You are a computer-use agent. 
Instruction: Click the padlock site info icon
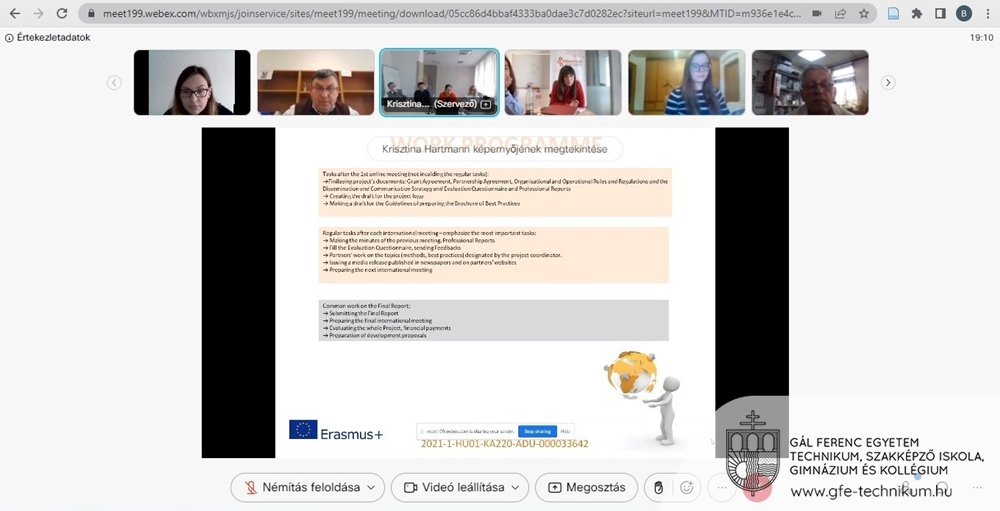point(91,13)
